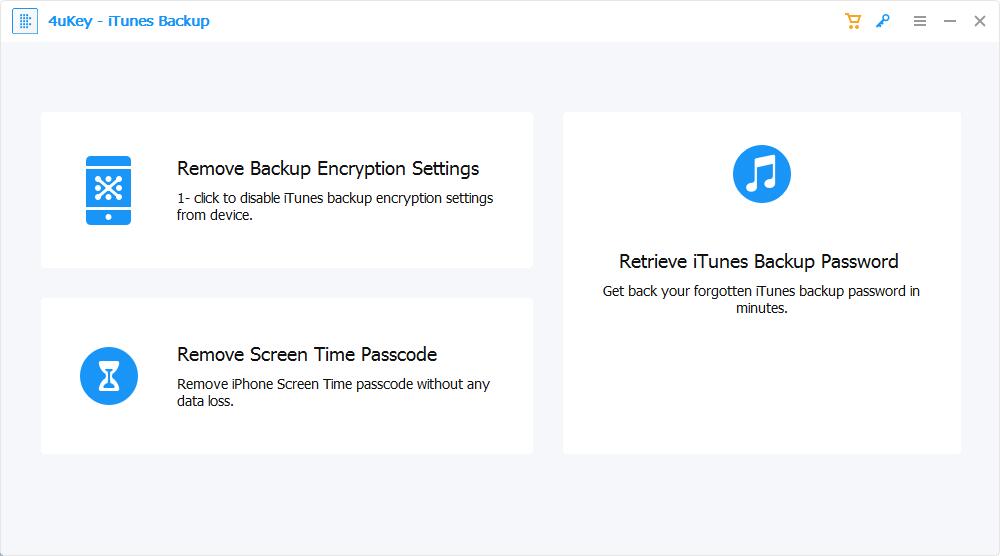Screen dimensions: 1000x556
Task: Minimize the 4uKey window
Action: 950,21
